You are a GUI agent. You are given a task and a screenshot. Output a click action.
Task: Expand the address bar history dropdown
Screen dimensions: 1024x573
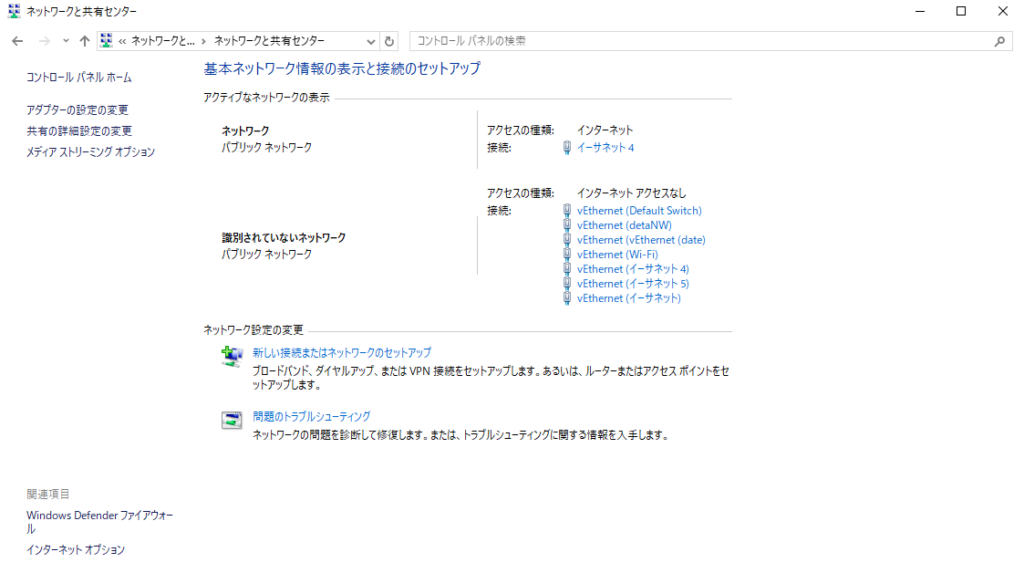point(371,41)
